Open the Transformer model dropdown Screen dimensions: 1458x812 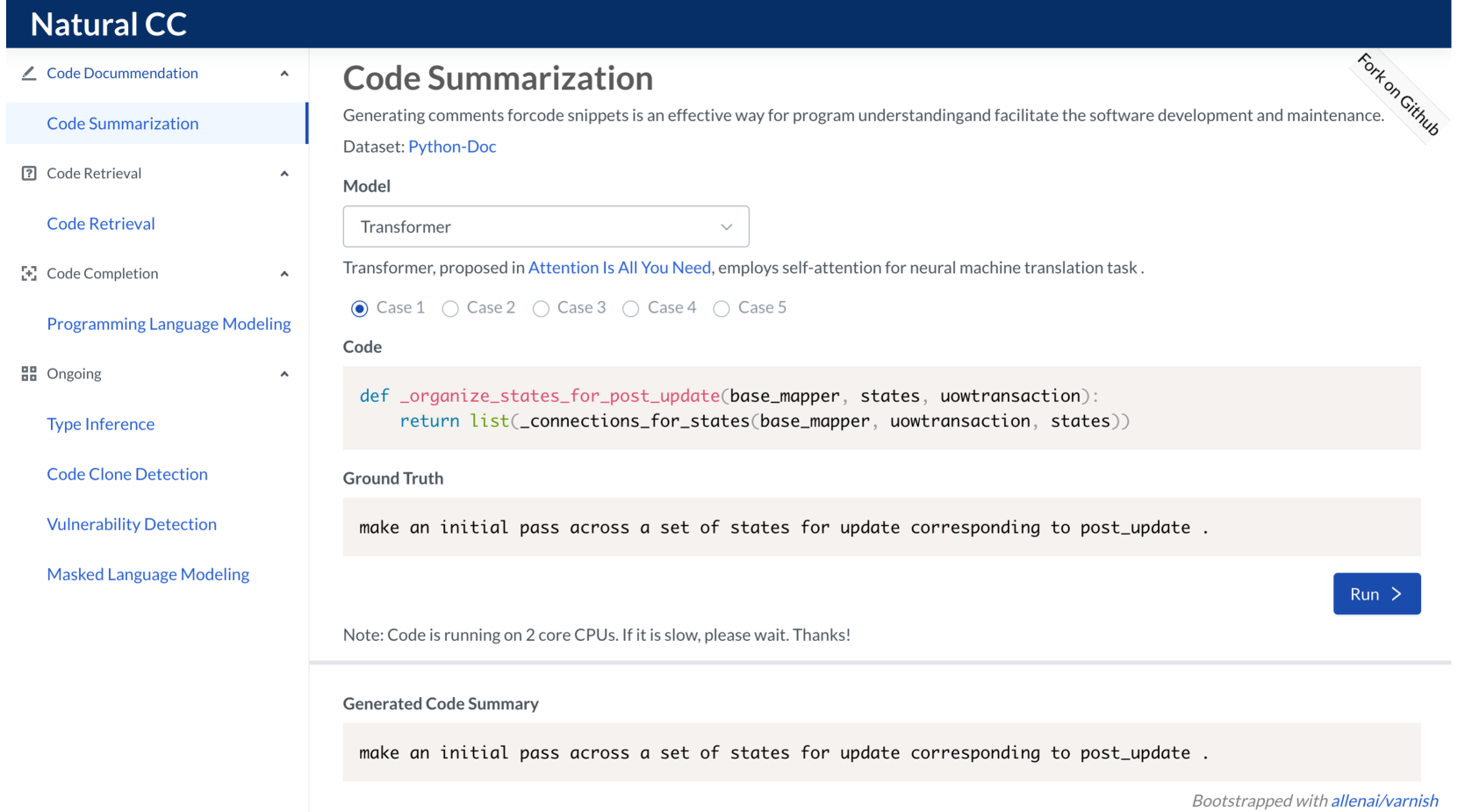(x=545, y=226)
